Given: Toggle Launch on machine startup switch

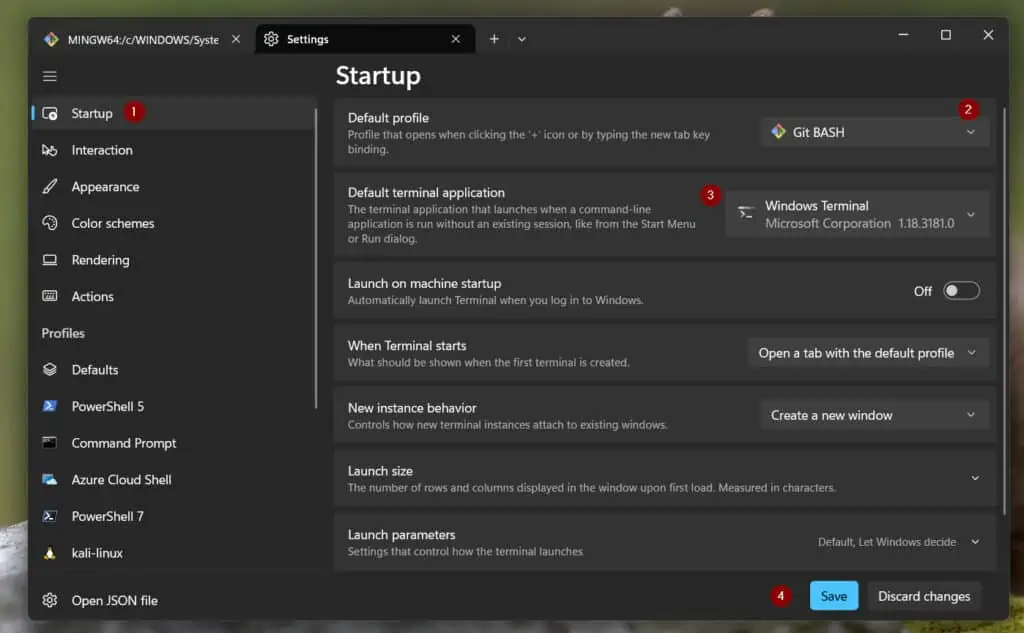Looking at the screenshot, I should click(961, 291).
